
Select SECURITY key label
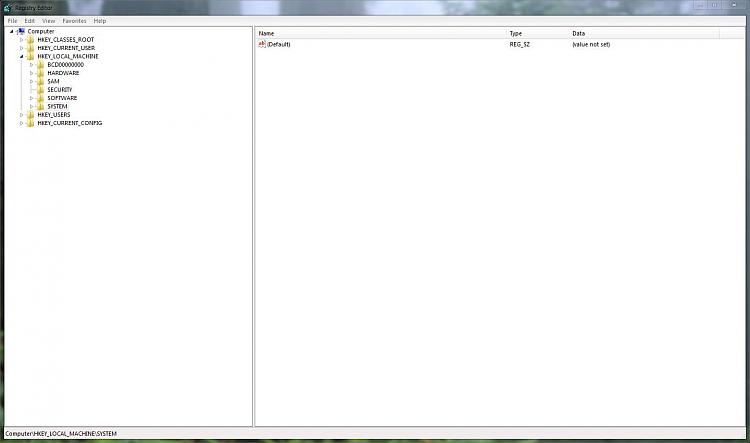[60, 89]
